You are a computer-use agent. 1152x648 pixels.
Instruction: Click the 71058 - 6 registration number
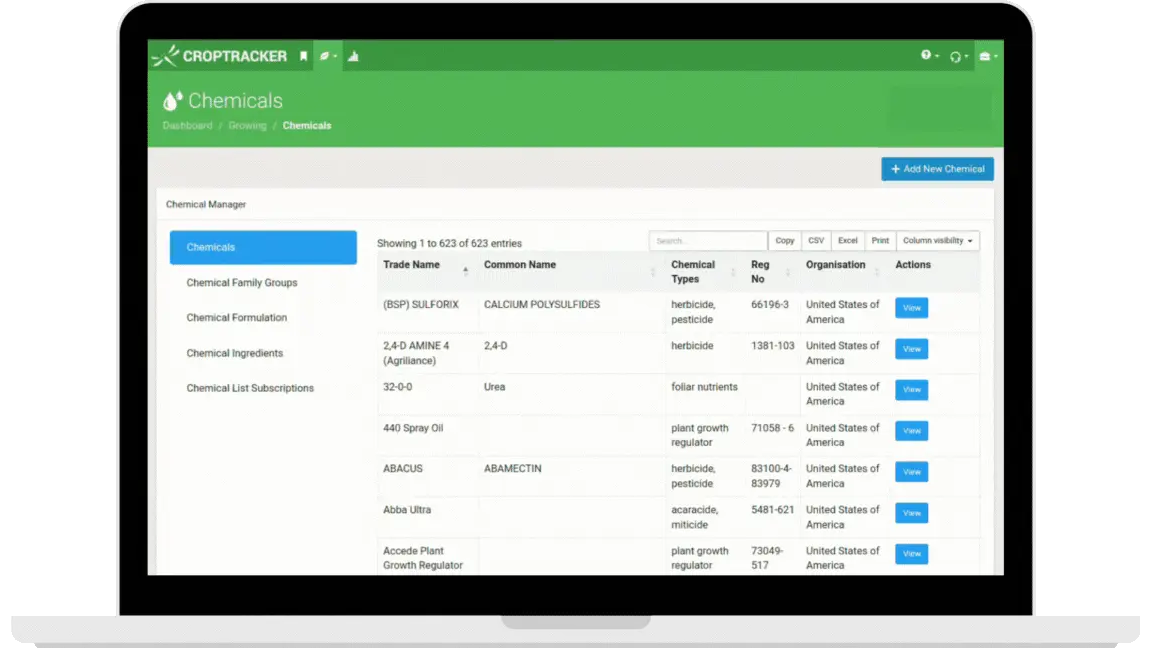(x=772, y=428)
